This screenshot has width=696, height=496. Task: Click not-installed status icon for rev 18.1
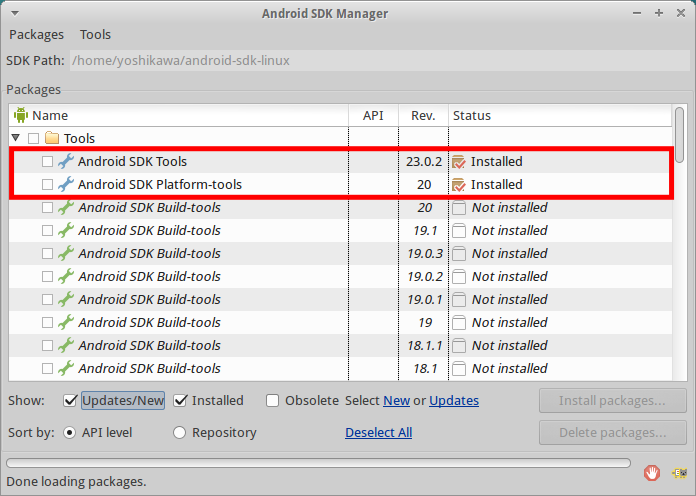(x=459, y=369)
